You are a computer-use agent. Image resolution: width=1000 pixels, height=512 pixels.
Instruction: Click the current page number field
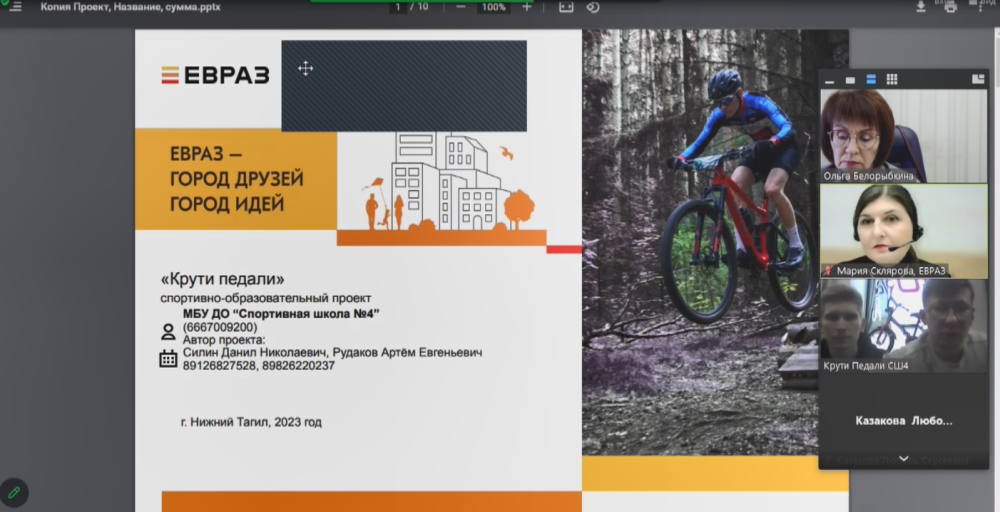[399, 7]
